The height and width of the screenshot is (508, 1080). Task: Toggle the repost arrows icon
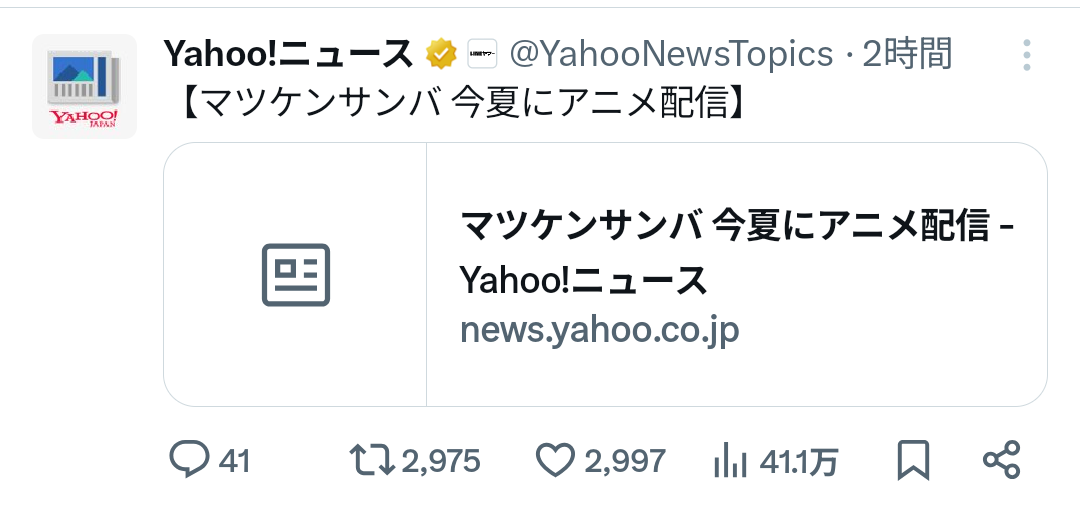(372, 460)
